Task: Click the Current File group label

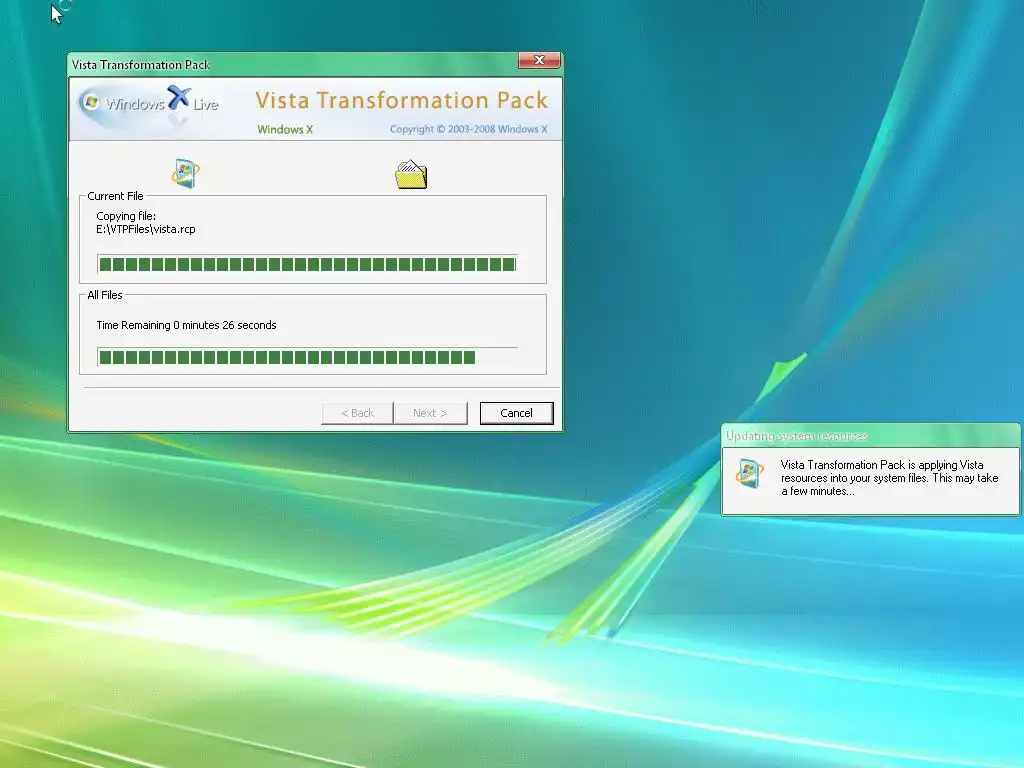Action: [x=115, y=196]
